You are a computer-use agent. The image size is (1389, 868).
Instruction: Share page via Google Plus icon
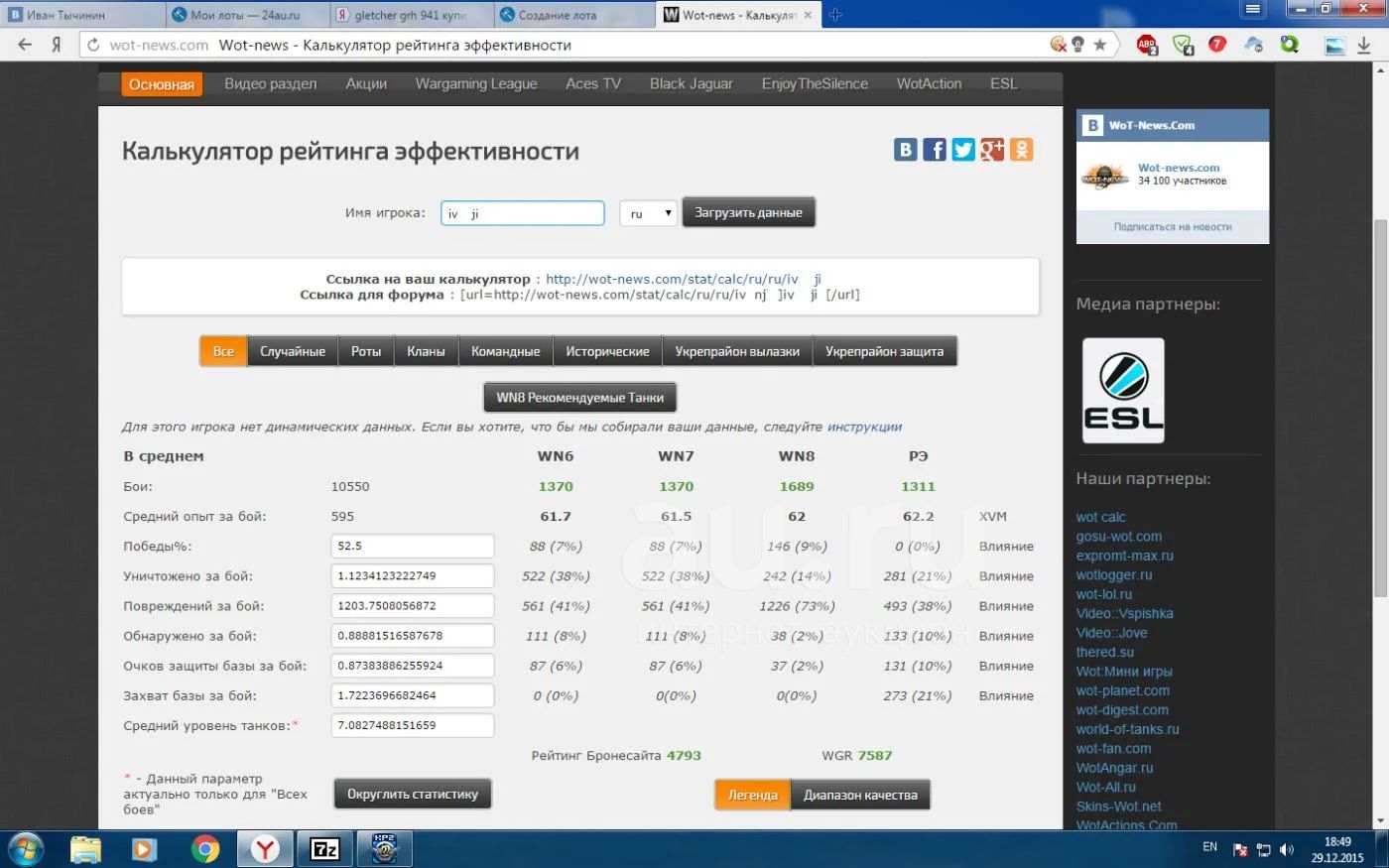[x=992, y=150]
